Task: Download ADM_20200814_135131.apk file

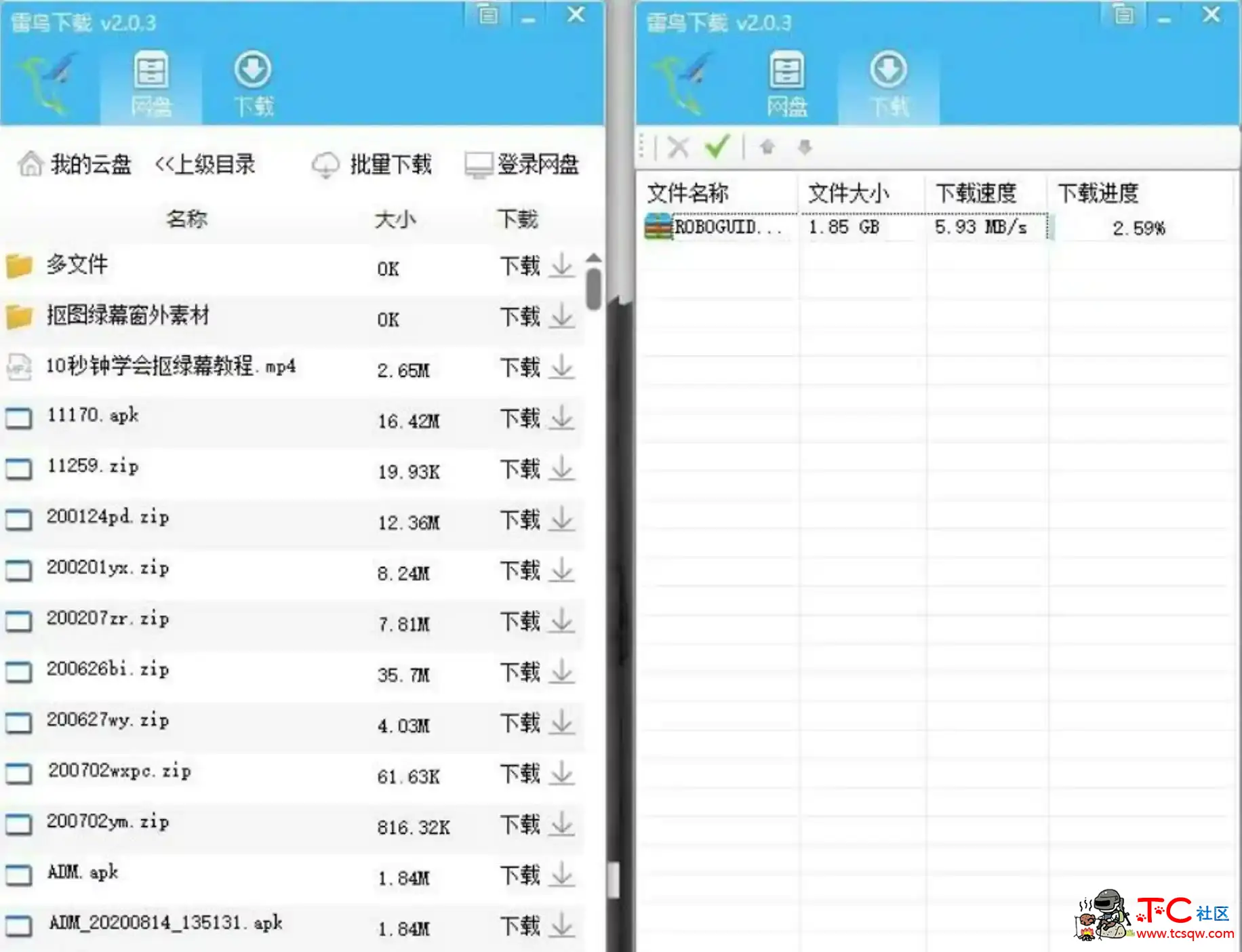Action: tap(537, 926)
